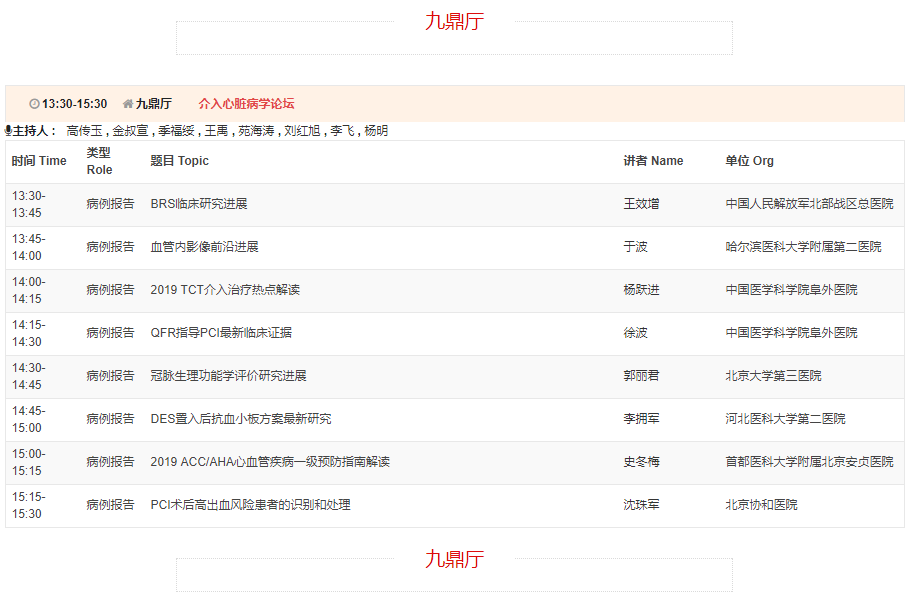Select topic QFR指导PCI最新临床证据
Viewport: 909px width, 610px height.
pos(221,332)
